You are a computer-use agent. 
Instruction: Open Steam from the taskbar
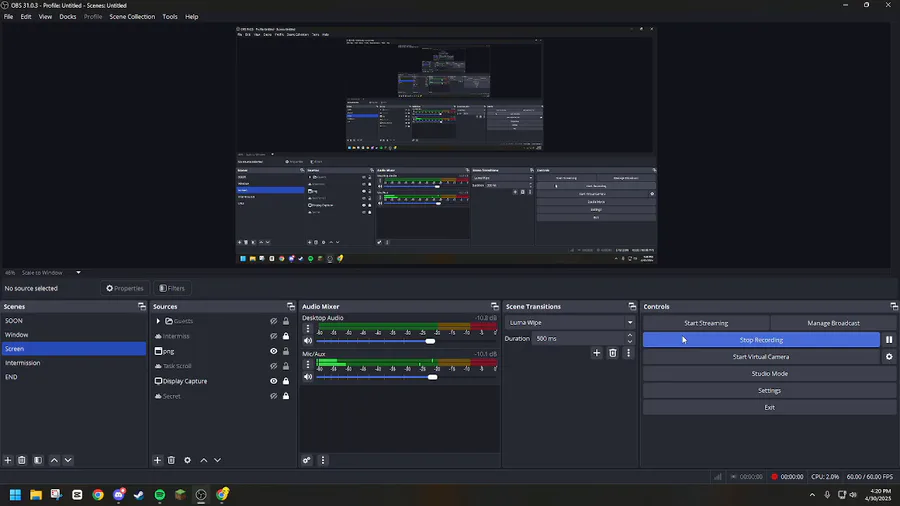[139, 495]
